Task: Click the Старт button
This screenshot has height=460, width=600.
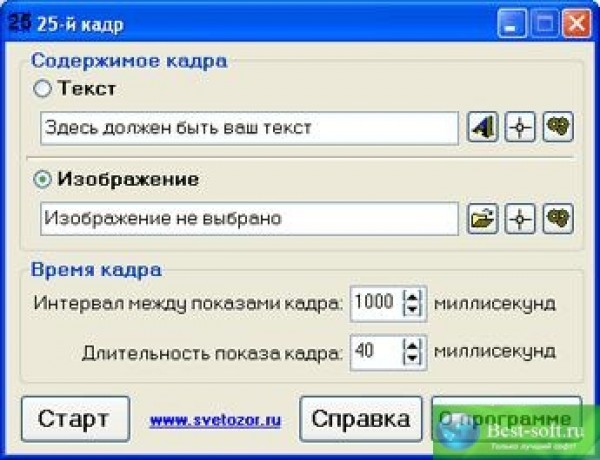Action: pos(75,419)
